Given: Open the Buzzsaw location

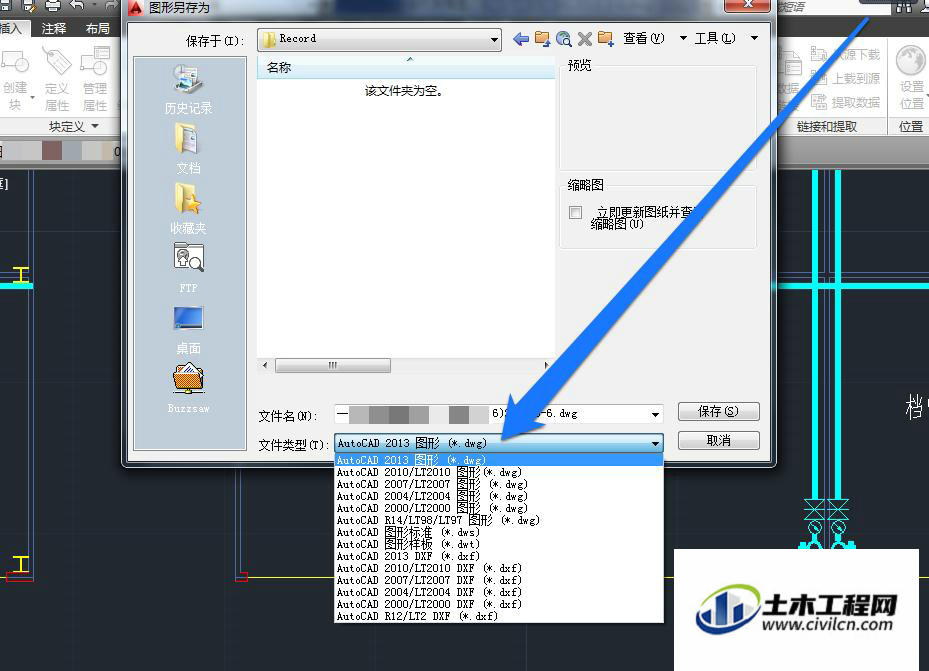Looking at the screenshot, I should [188, 387].
